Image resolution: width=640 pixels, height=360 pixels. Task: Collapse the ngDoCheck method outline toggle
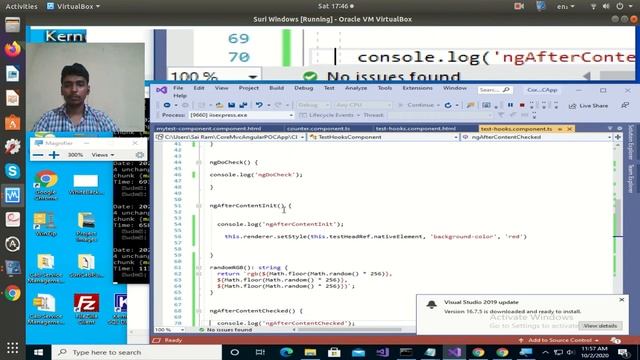pos(198,162)
